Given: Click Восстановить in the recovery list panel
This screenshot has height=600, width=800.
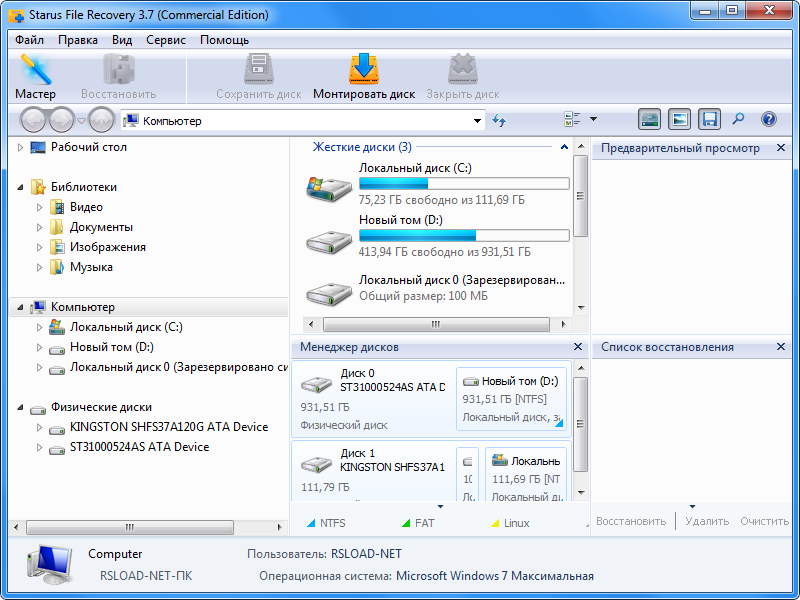Looking at the screenshot, I should click(631, 521).
